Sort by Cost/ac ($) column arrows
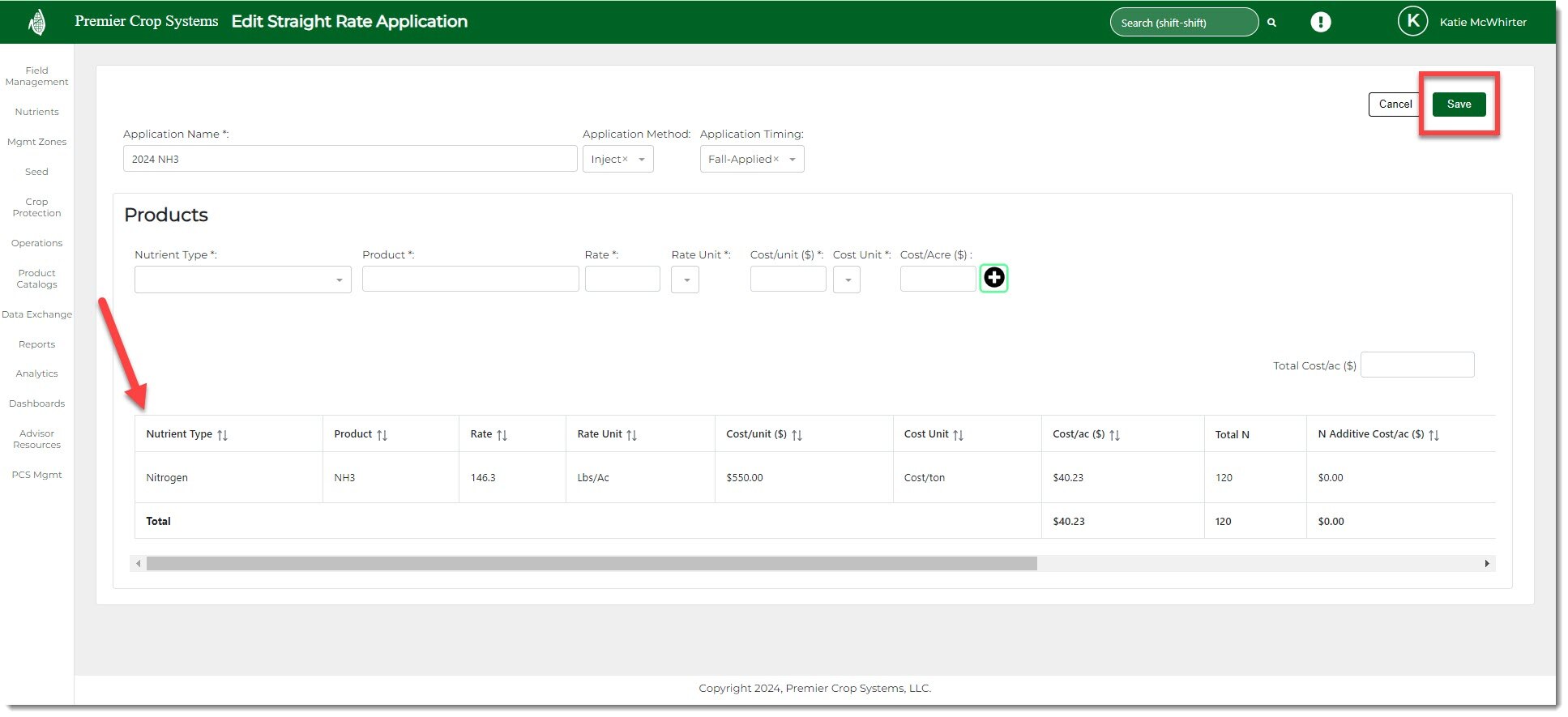This screenshot has width=1568, height=717. (1114, 435)
